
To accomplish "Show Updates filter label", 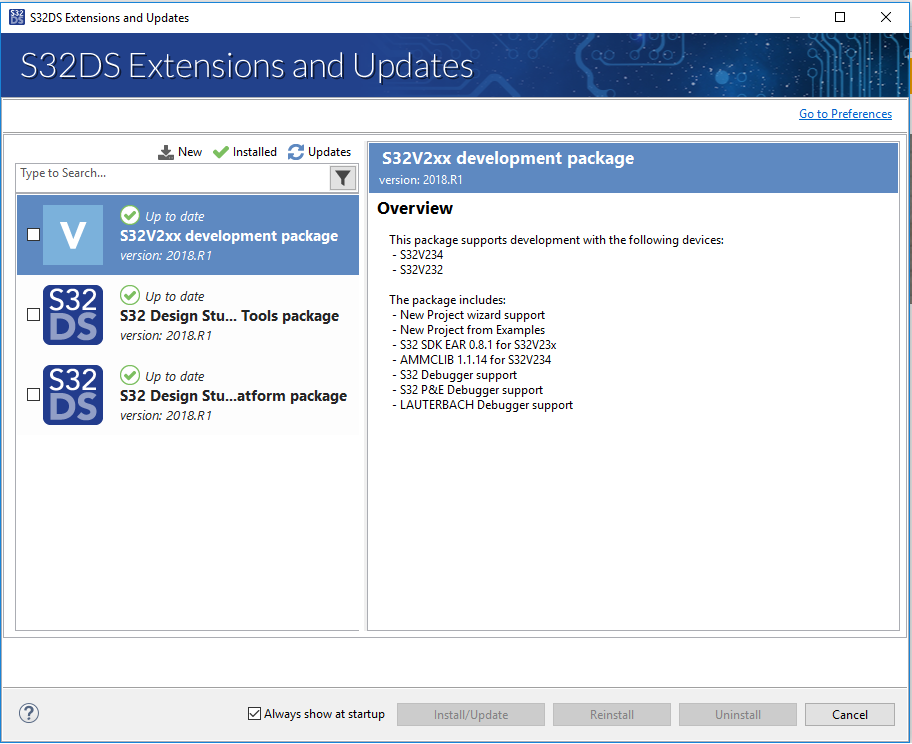I will click(x=329, y=152).
